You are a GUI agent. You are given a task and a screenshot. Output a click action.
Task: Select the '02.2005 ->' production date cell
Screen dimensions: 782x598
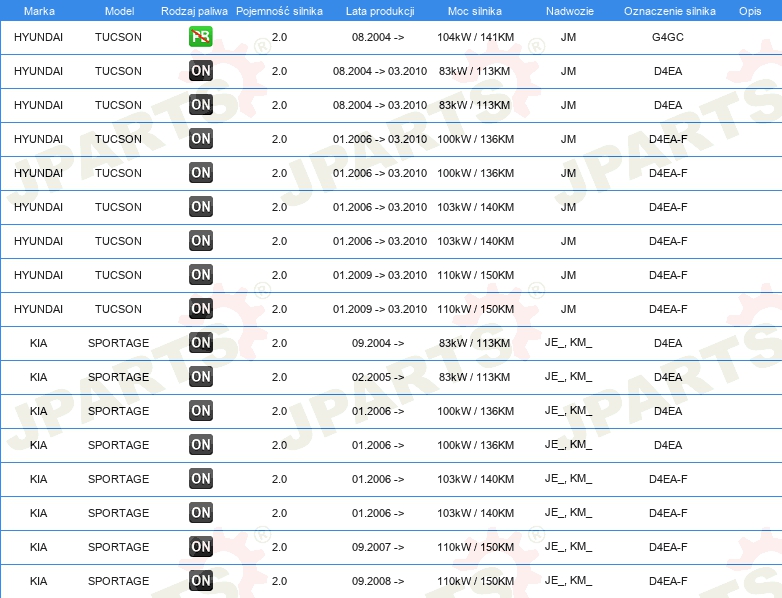pos(378,377)
